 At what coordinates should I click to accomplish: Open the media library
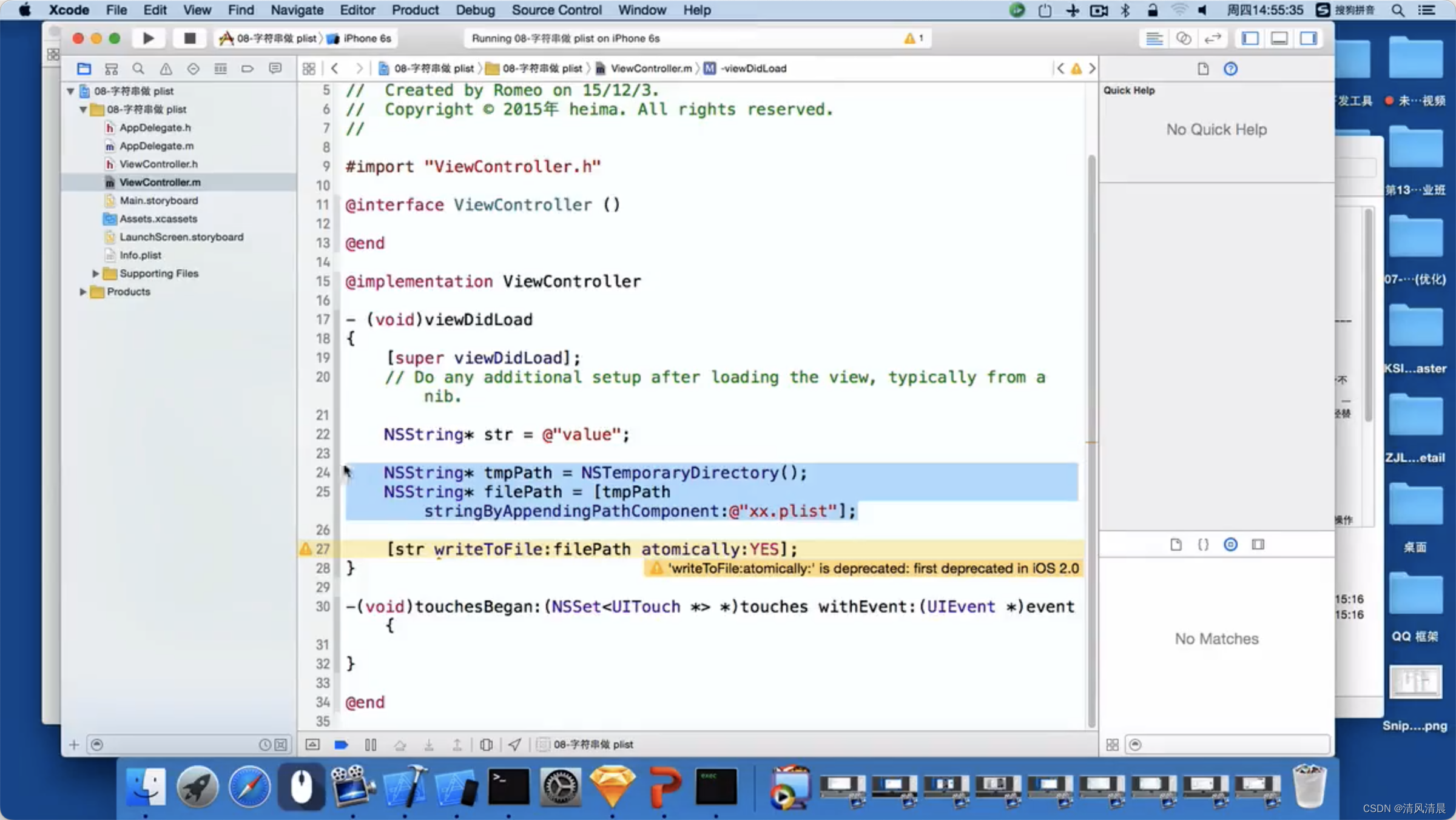click(1258, 544)
